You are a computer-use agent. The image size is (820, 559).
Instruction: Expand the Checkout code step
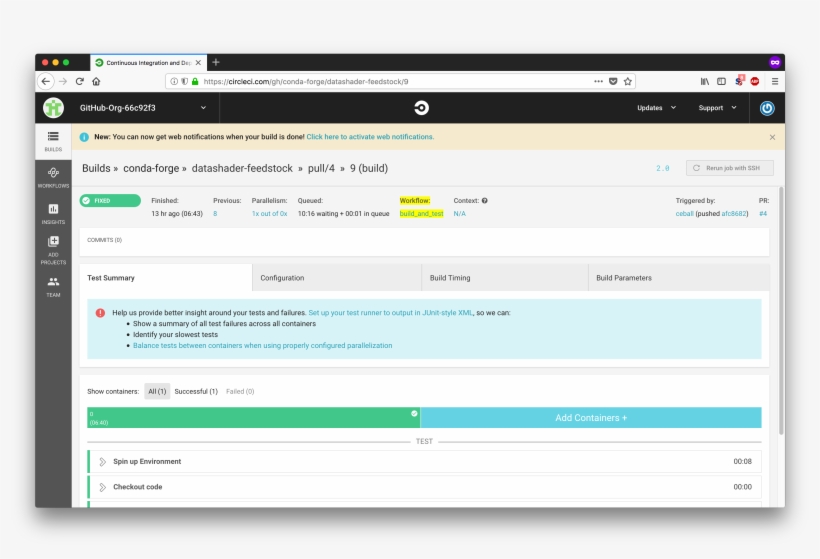137,487
